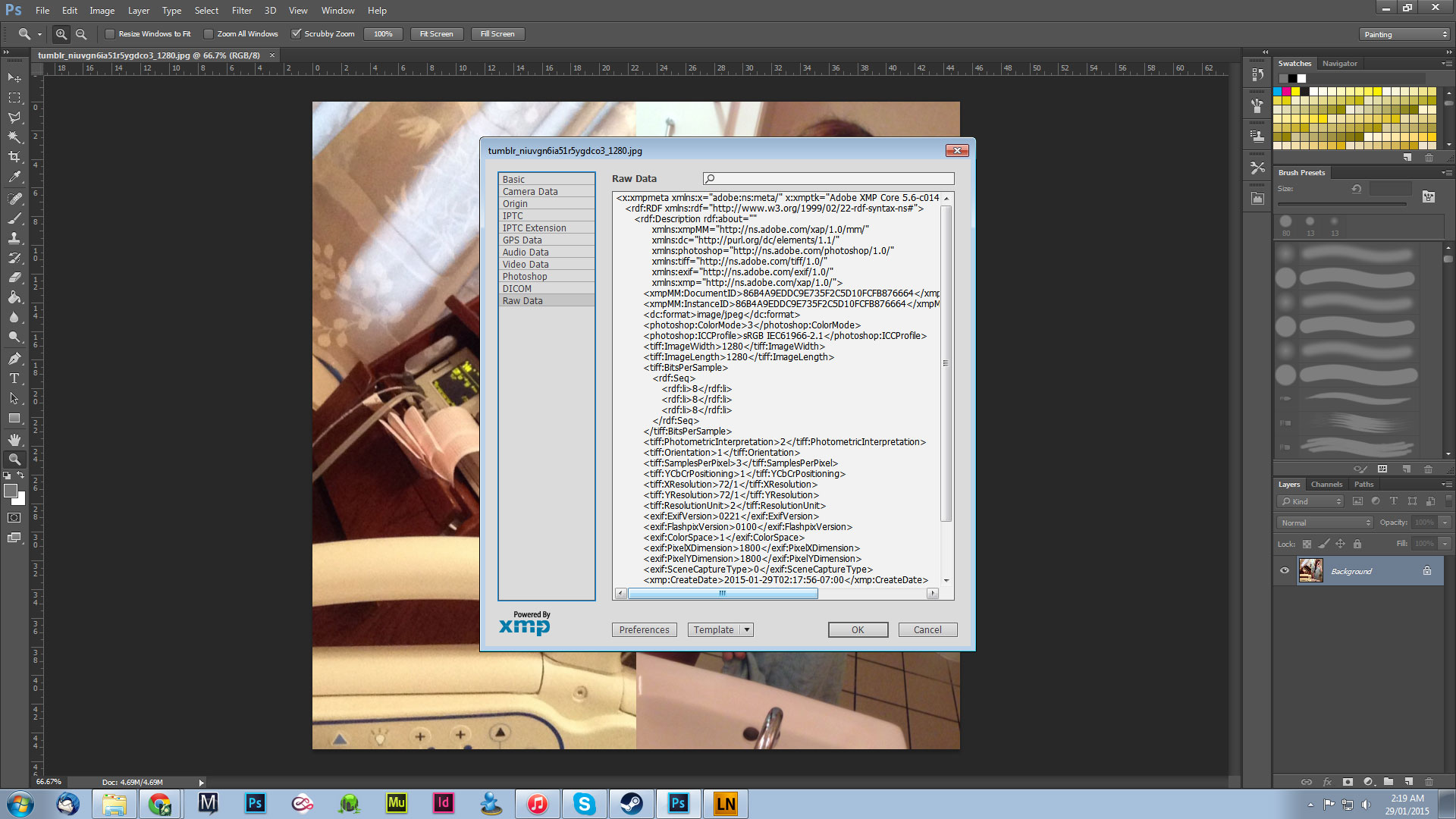
Task: Select Camera Data in File Info list
Action: pyautogui.click(x=546, y=192)
